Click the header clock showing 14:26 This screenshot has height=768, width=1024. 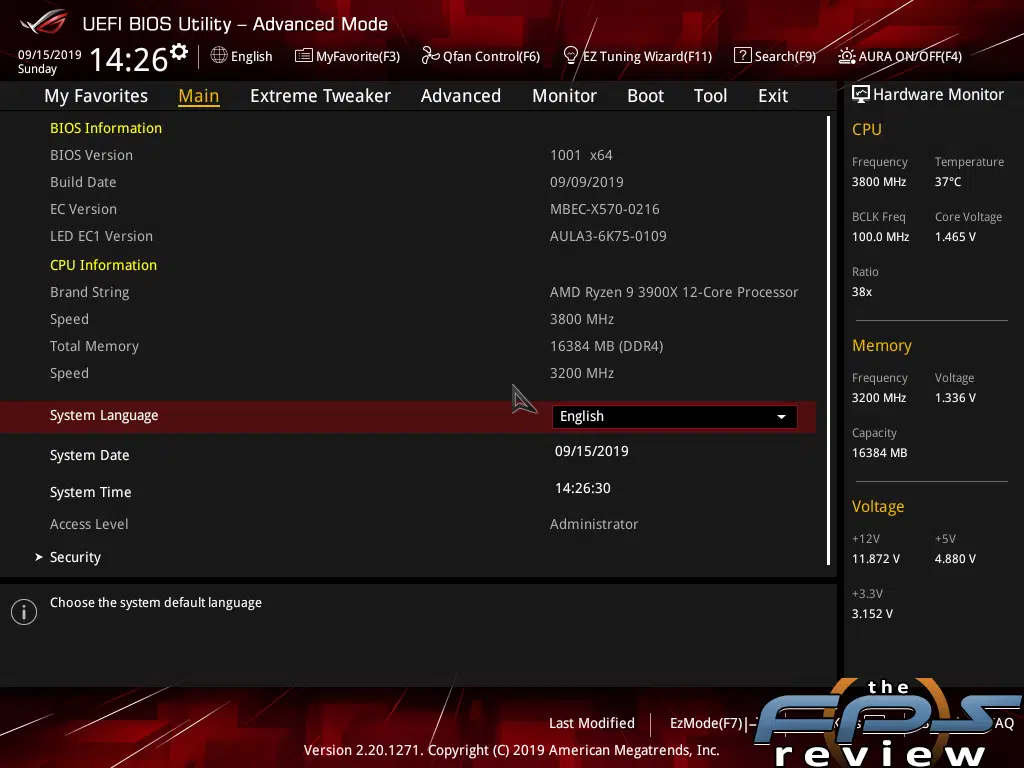(x=129, y=59)
